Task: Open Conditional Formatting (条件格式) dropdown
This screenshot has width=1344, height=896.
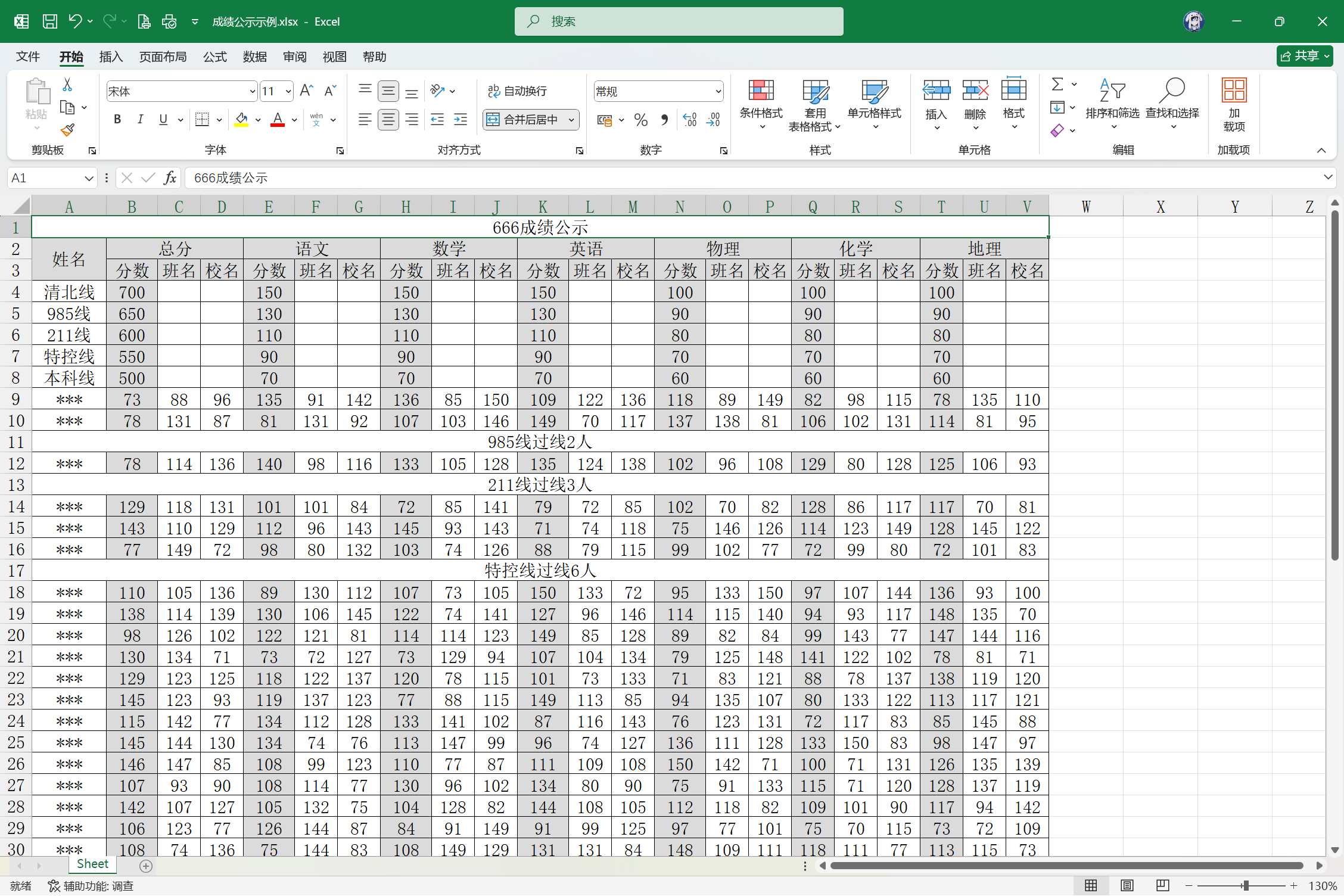Action: [761, 105]
